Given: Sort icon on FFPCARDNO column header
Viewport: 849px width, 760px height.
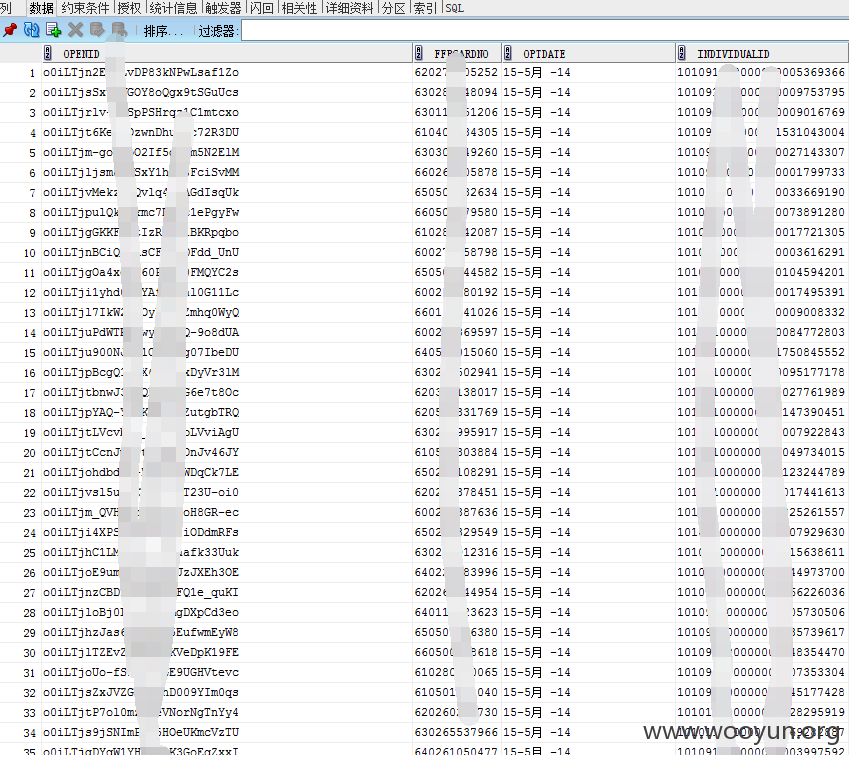Looking at the screenshot, I should (x=419, y=53).
